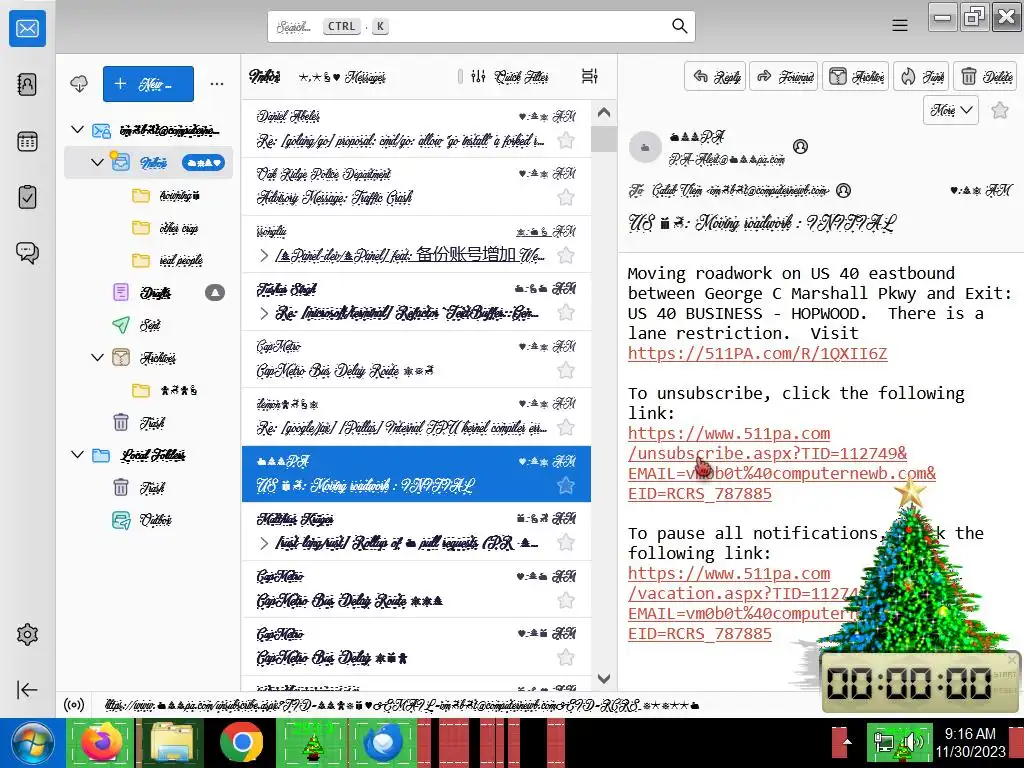Click the search magnifier icon

pyautogui.click(x=679, y=26)
